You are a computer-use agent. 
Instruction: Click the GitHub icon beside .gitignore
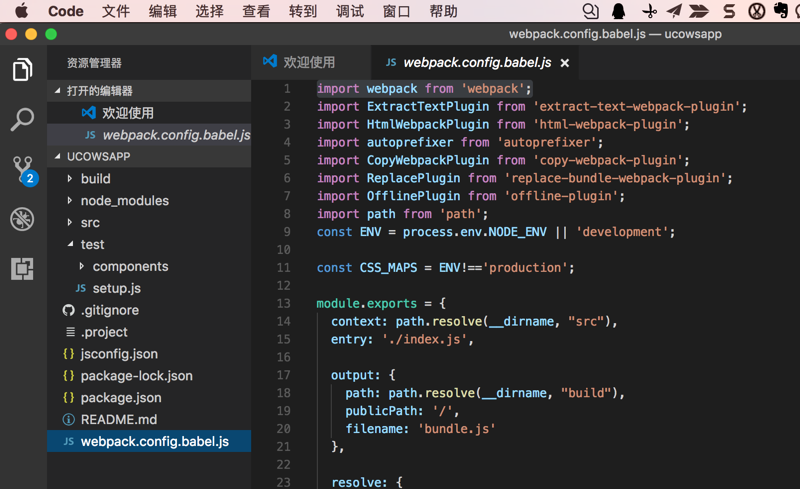[x=68, y=310]
